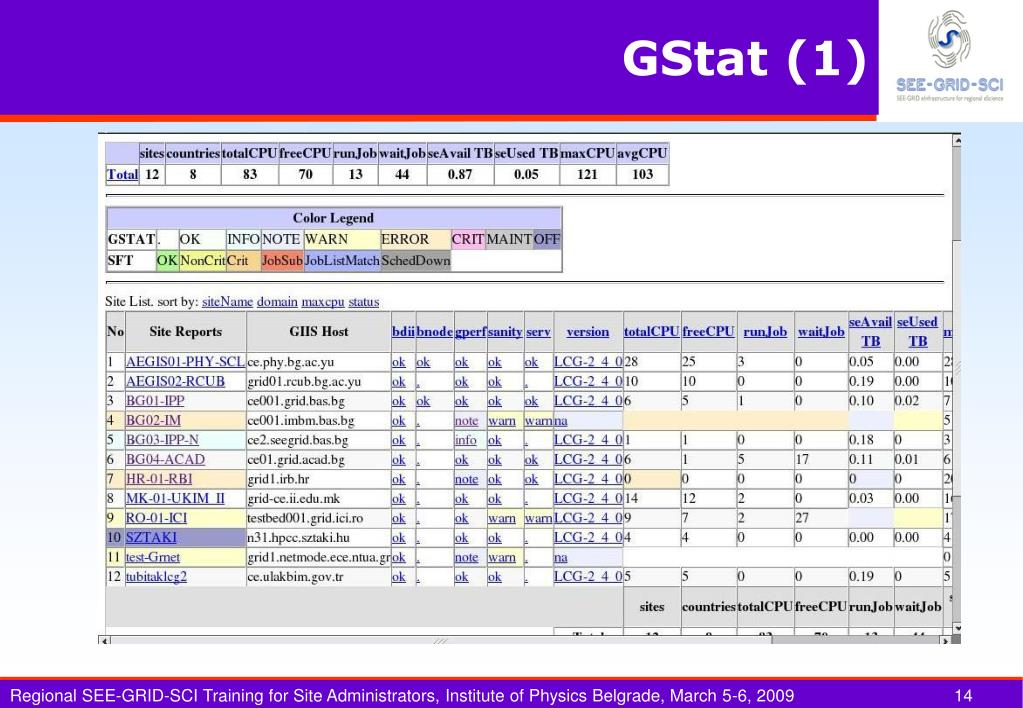The height and width of the screenshot is (708, 1023).
Task: Sort site list by domain
Action: tap(277, 302)
